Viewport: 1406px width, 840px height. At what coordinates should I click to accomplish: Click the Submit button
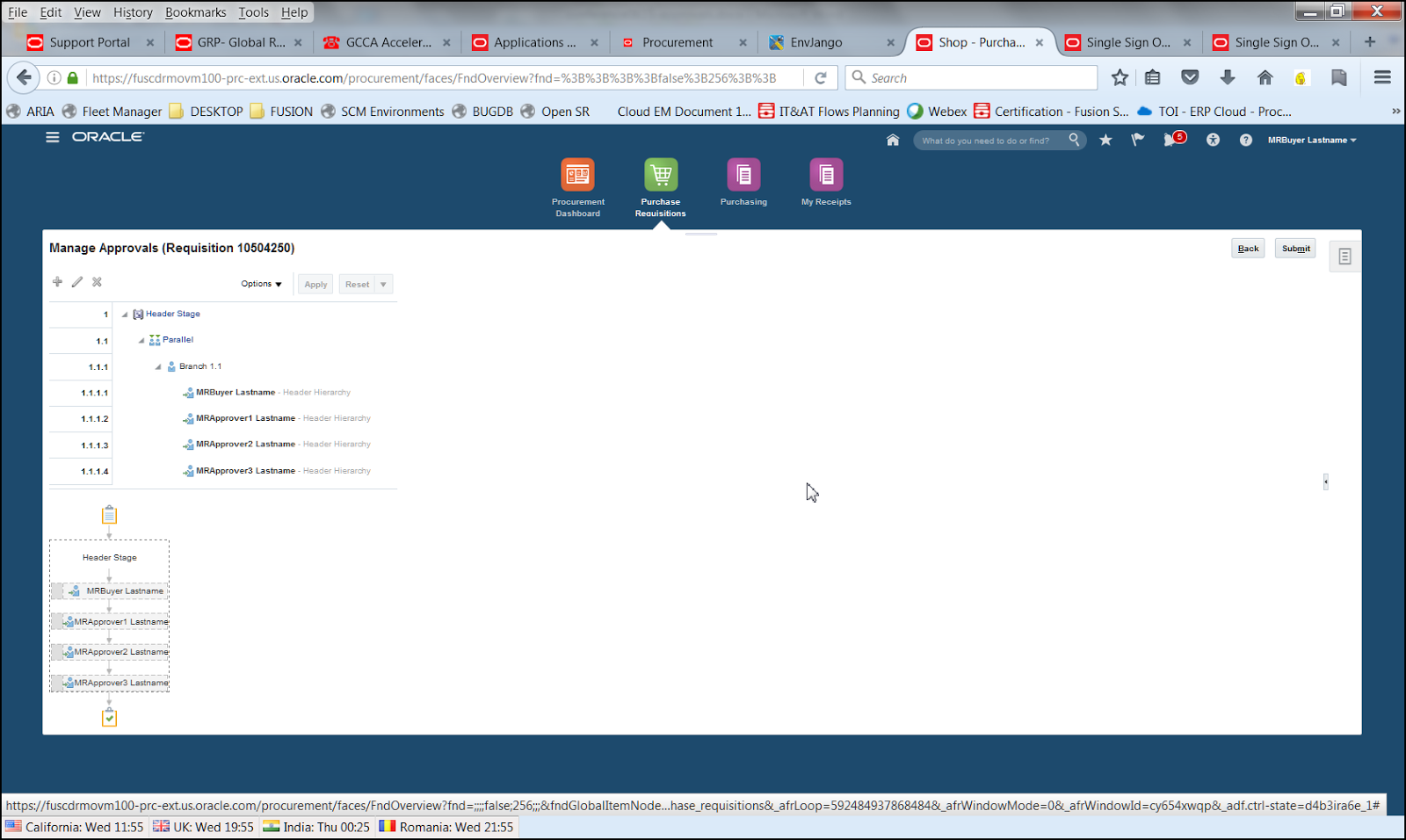pos(1294,248)
